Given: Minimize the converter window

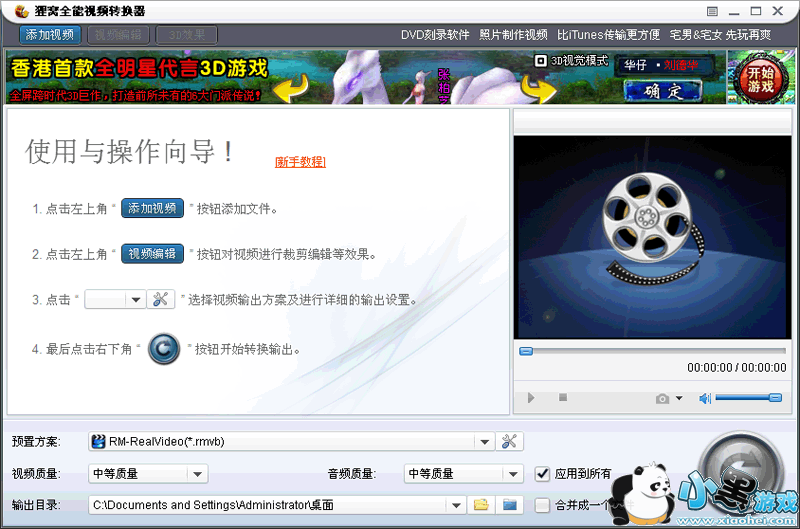Looking at the screenshot, I should (x=734, y=11).
